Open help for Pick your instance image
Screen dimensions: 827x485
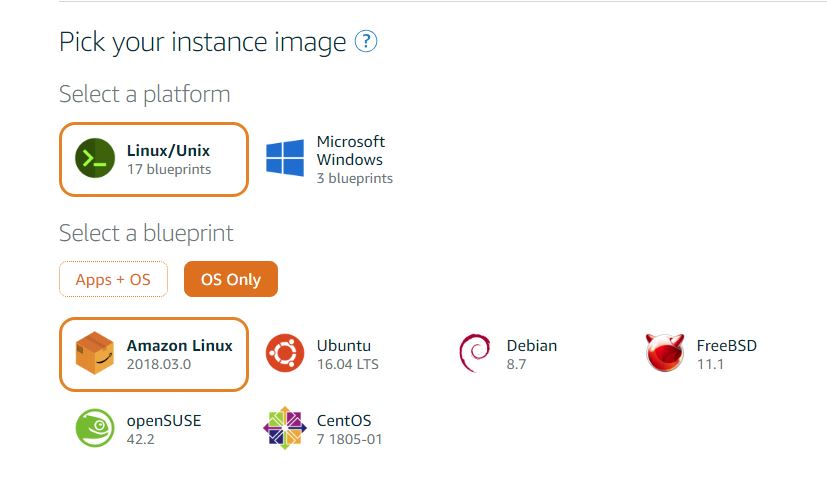click(x=366, y=41)
